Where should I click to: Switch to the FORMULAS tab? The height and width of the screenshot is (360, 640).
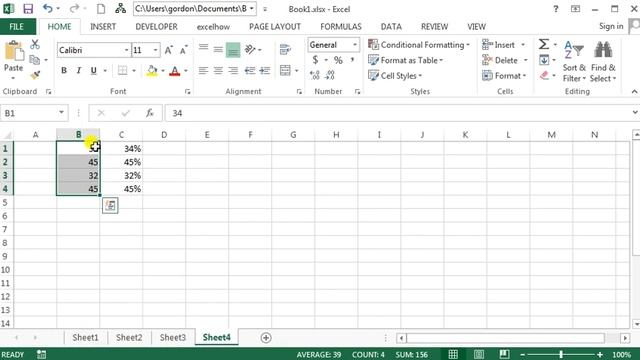tap(341, 27)
